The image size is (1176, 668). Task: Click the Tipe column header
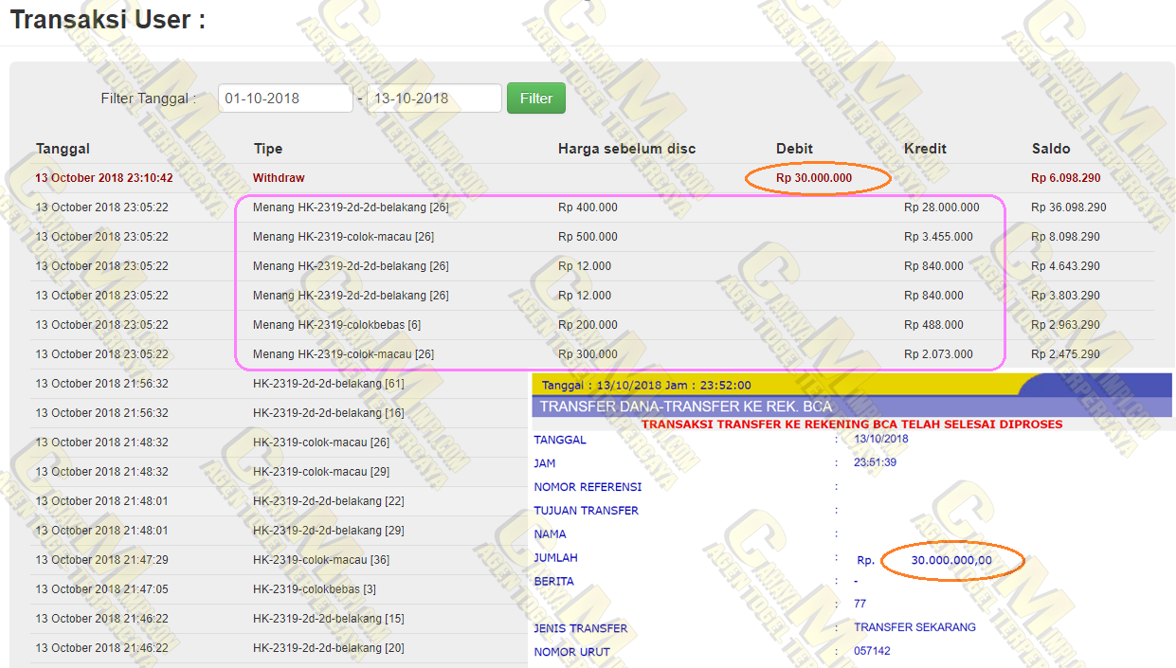[x=268, y=149]
